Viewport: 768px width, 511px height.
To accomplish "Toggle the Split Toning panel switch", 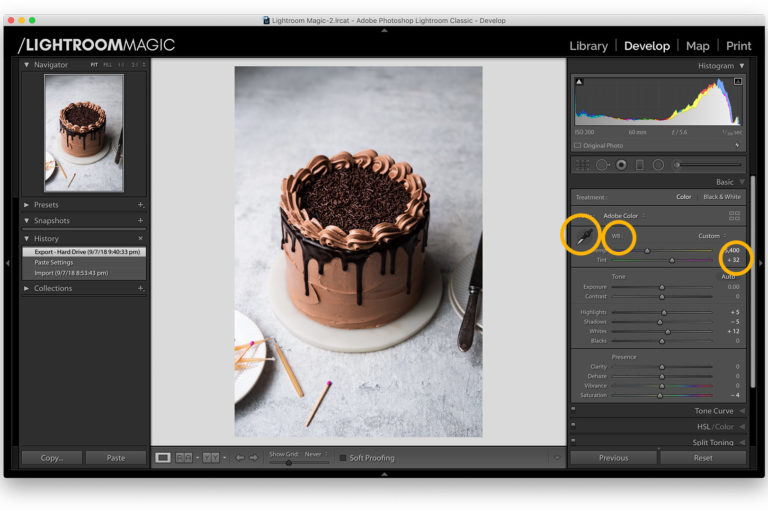I will pos(573,440).
